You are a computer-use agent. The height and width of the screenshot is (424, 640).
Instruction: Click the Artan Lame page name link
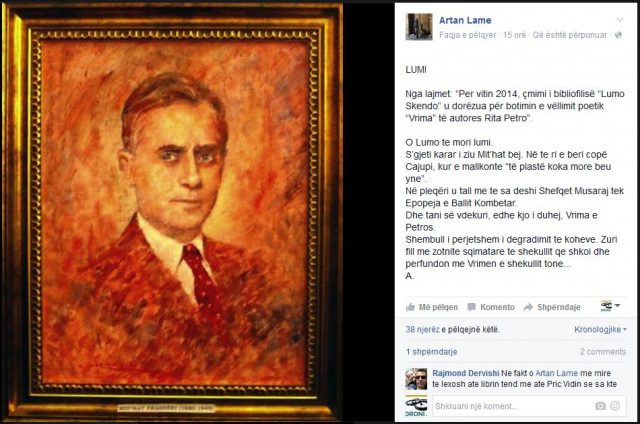coord(465,20)
